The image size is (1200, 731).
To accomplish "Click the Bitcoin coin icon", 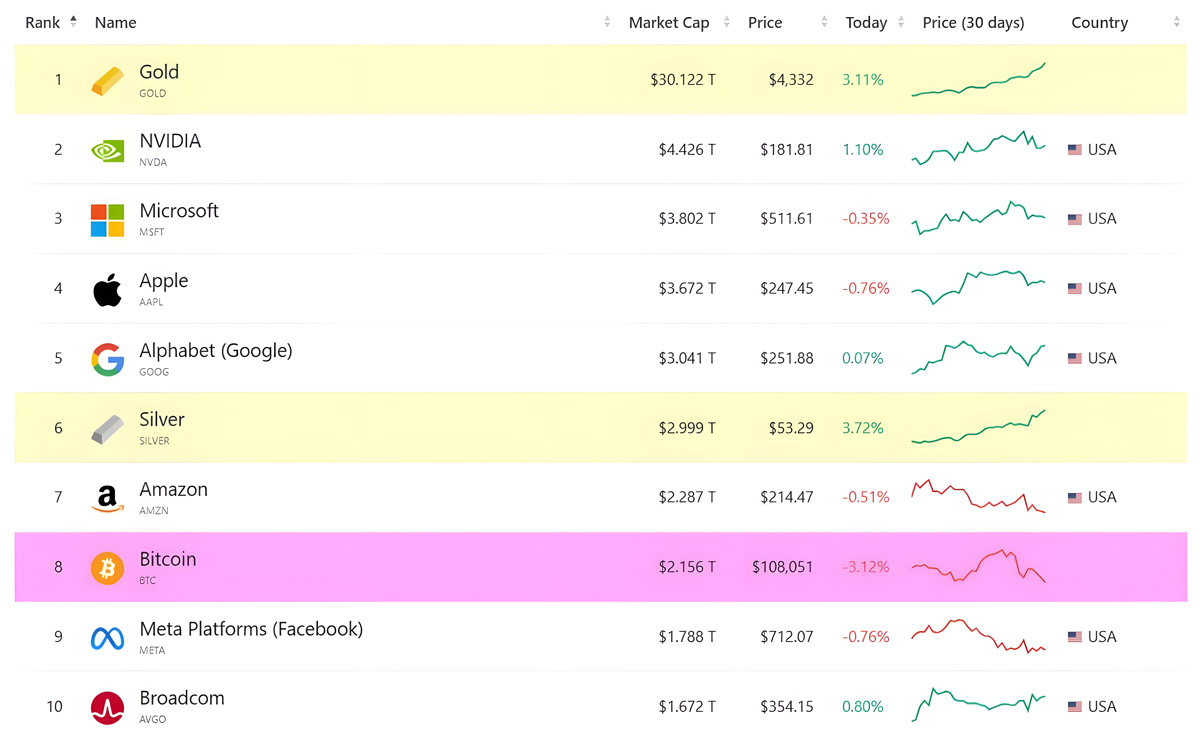I will pyautogui.click(x=107, y=566).
